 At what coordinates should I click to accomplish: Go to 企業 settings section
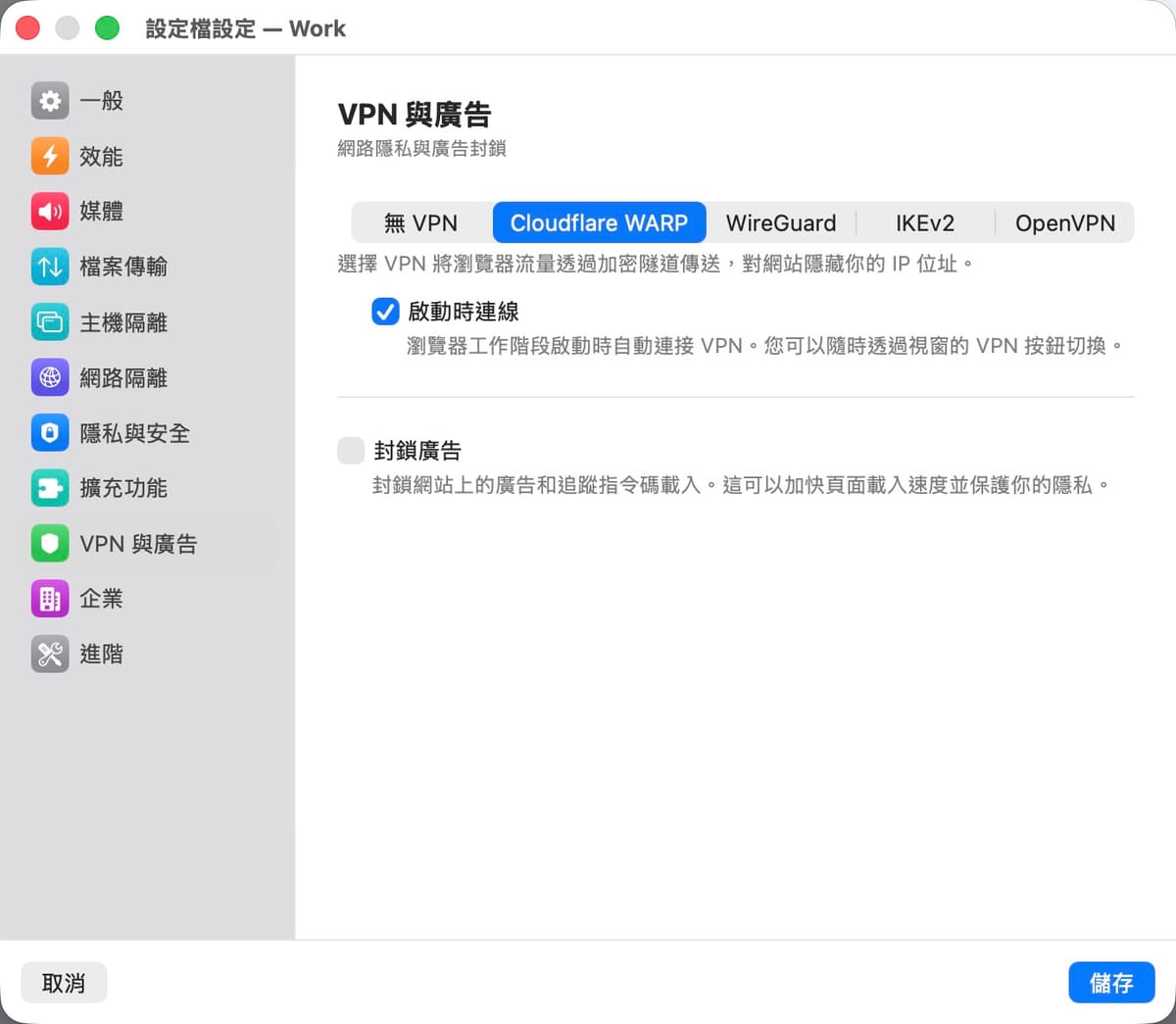coord(147,599)
